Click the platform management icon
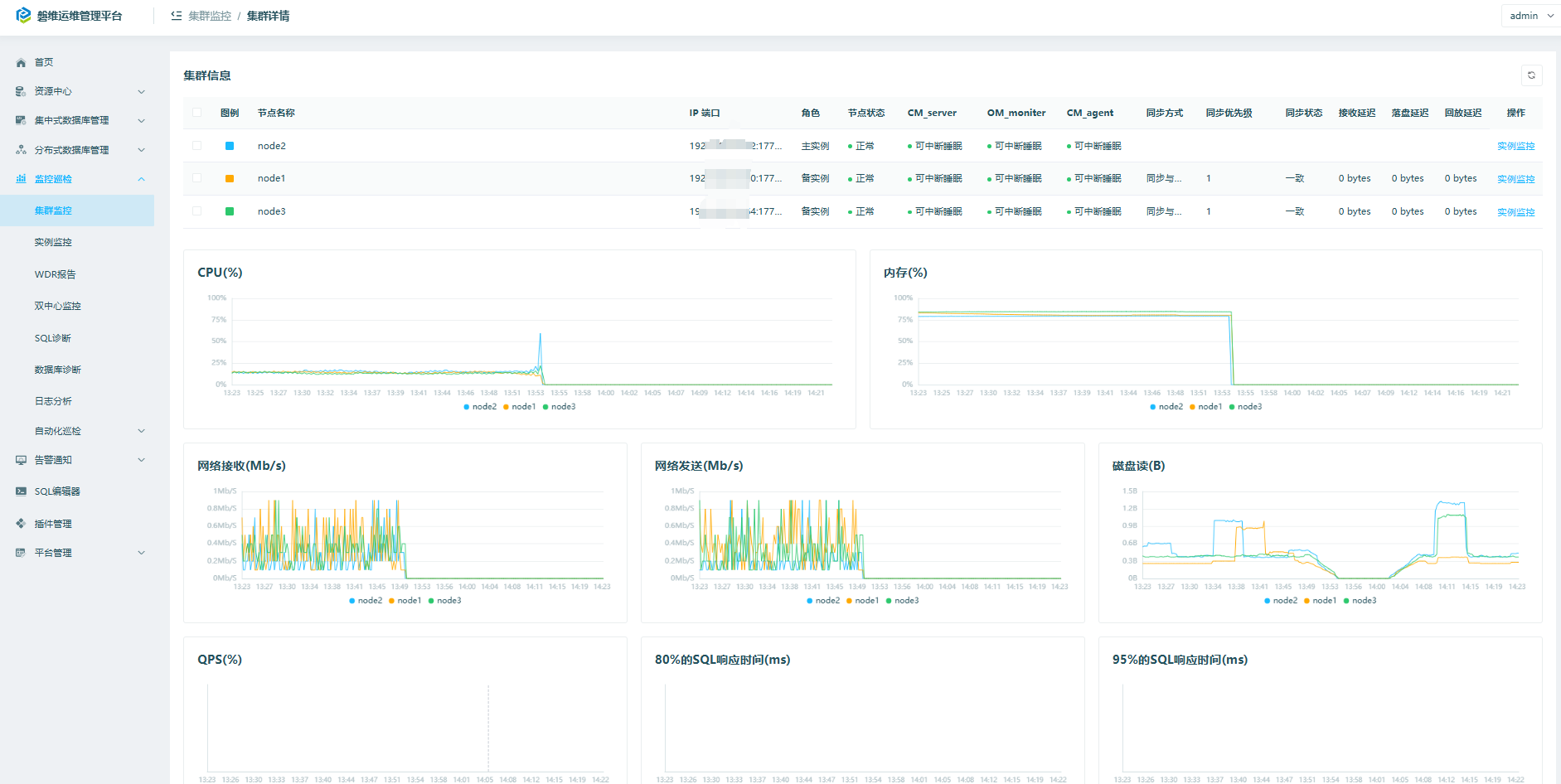Viewport: 1561px width, 784px height. (21, 553)
